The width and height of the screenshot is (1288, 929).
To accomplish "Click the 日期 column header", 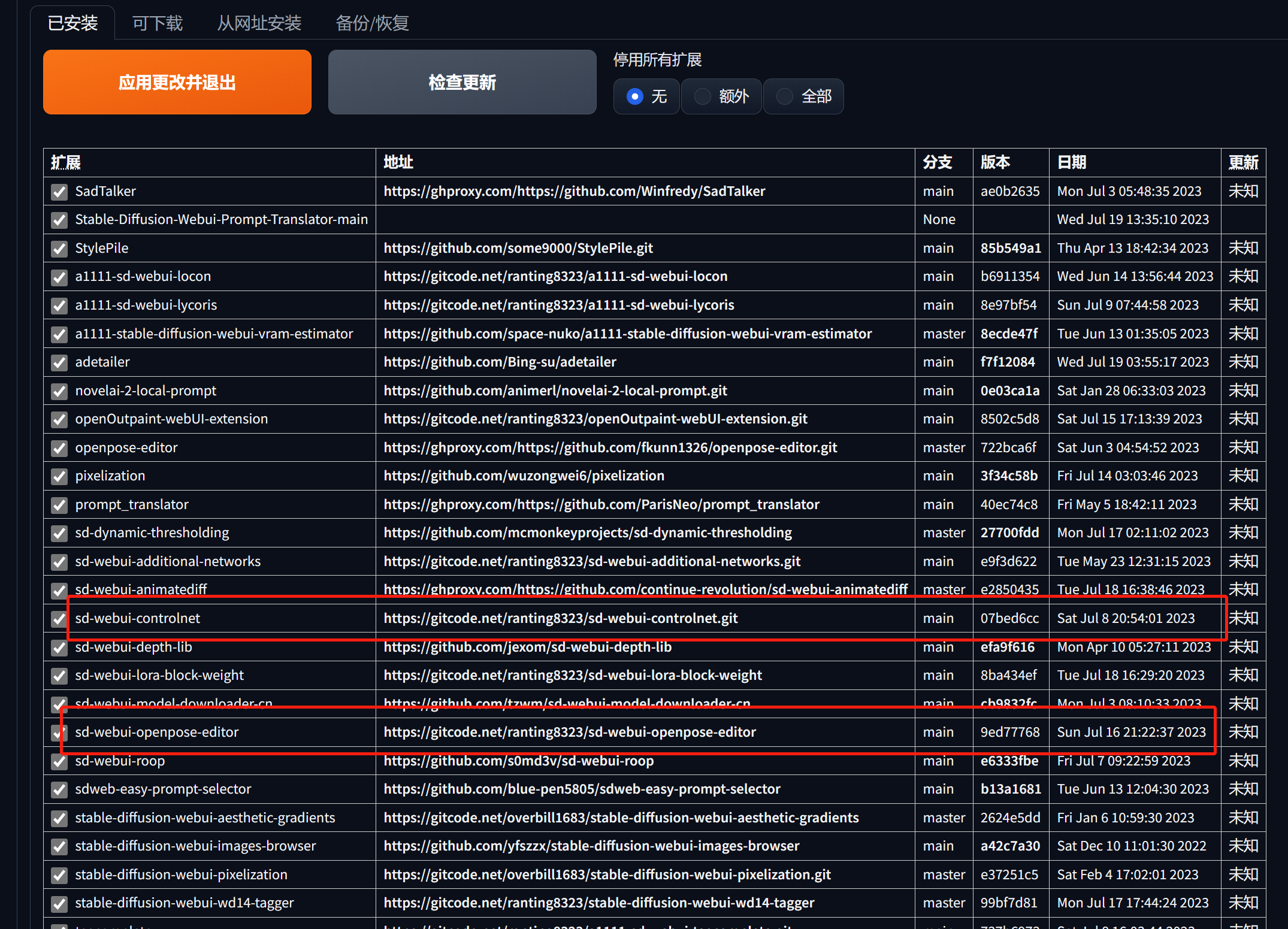I will tap(1072, 162).
